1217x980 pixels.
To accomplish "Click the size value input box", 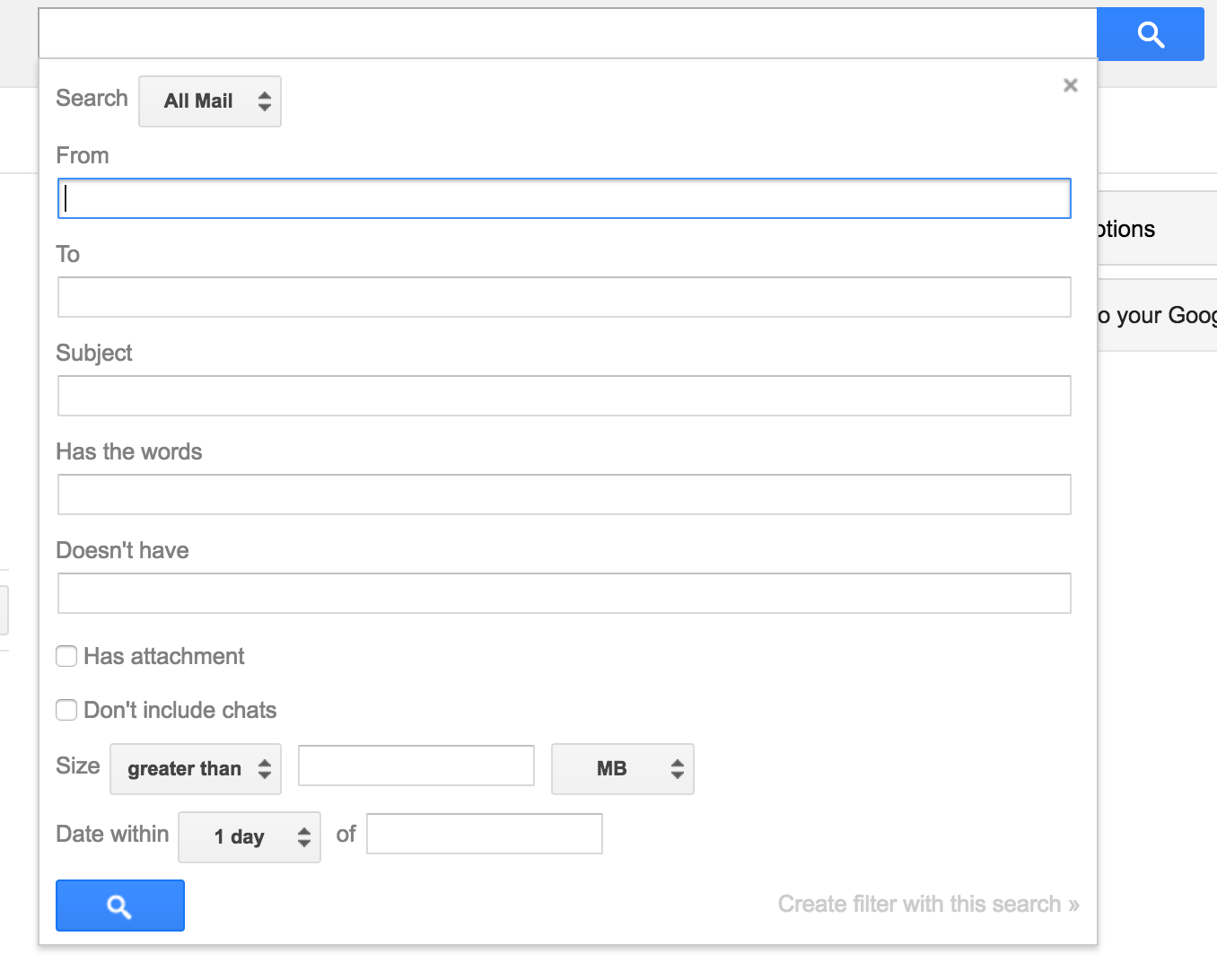I will [416, 766].
